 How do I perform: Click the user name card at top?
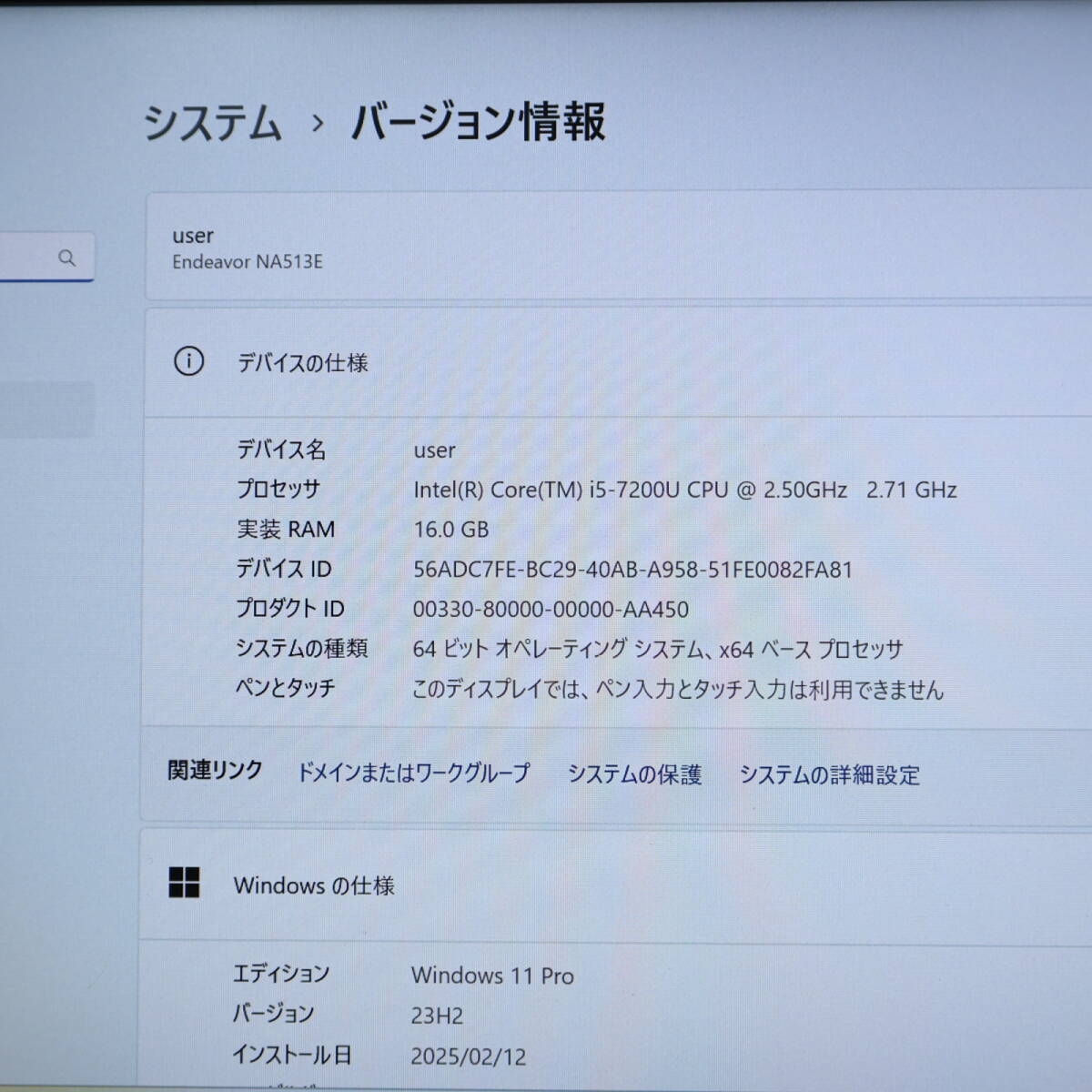[619, 246]
